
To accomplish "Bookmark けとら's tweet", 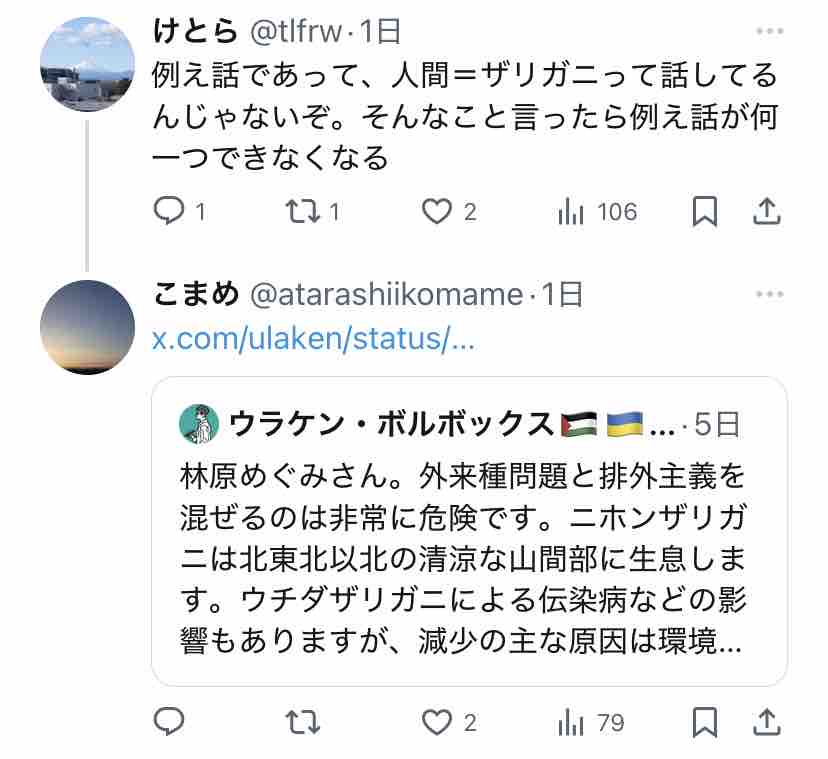I will coord(704,211).
